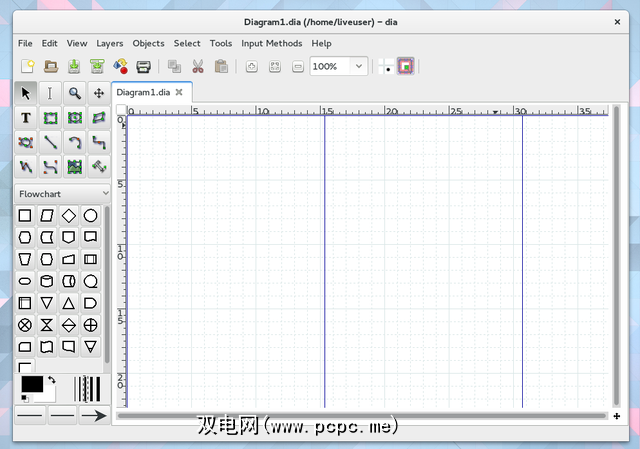The image size is (640, 449).
Task: Toggle object snapping
Action: click(x=406, y=66)
